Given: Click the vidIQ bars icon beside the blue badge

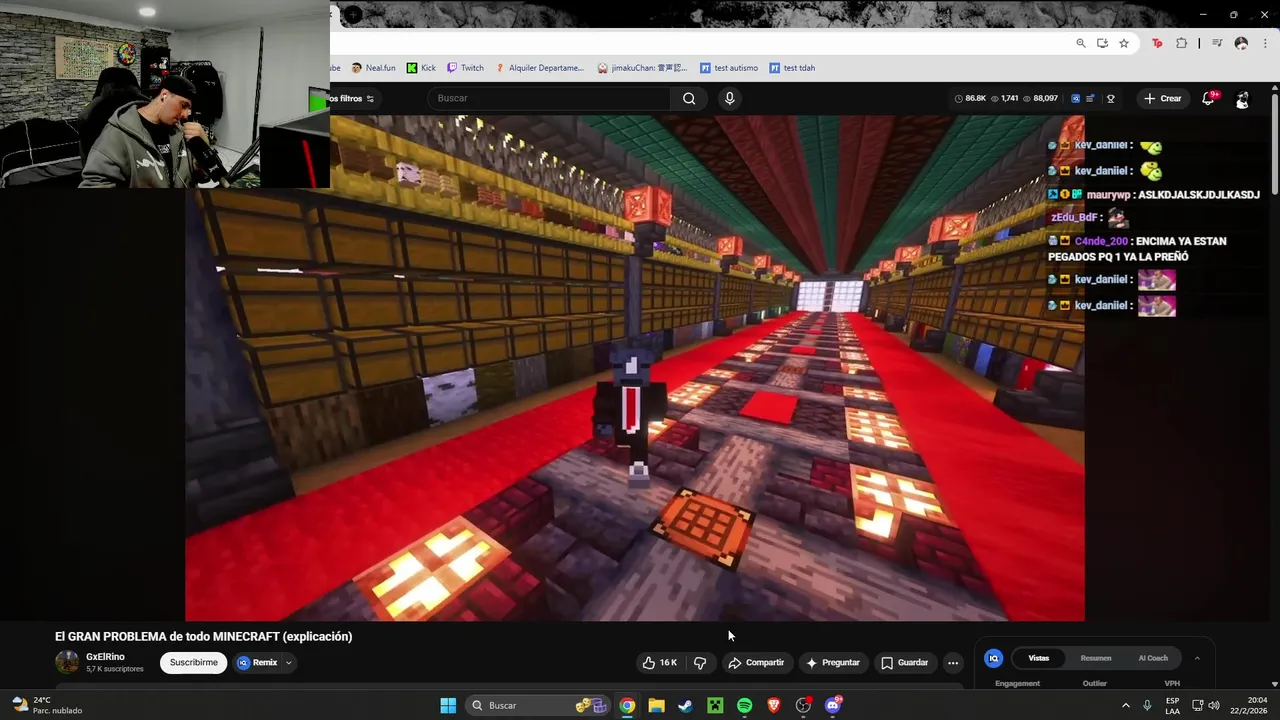Looking at the screenshot, I should [1090, 98].
